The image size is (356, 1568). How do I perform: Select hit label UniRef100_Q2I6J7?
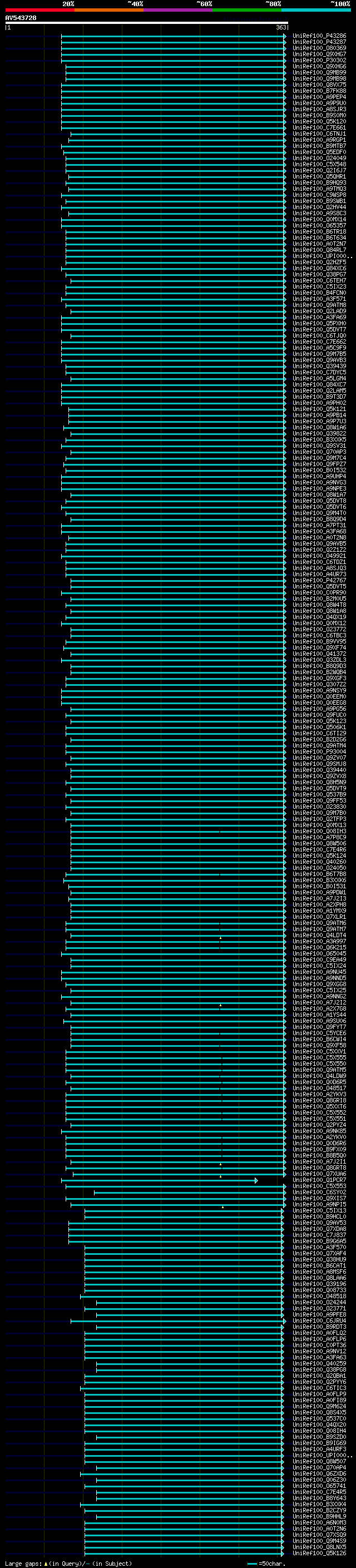(x=319, y=170)
